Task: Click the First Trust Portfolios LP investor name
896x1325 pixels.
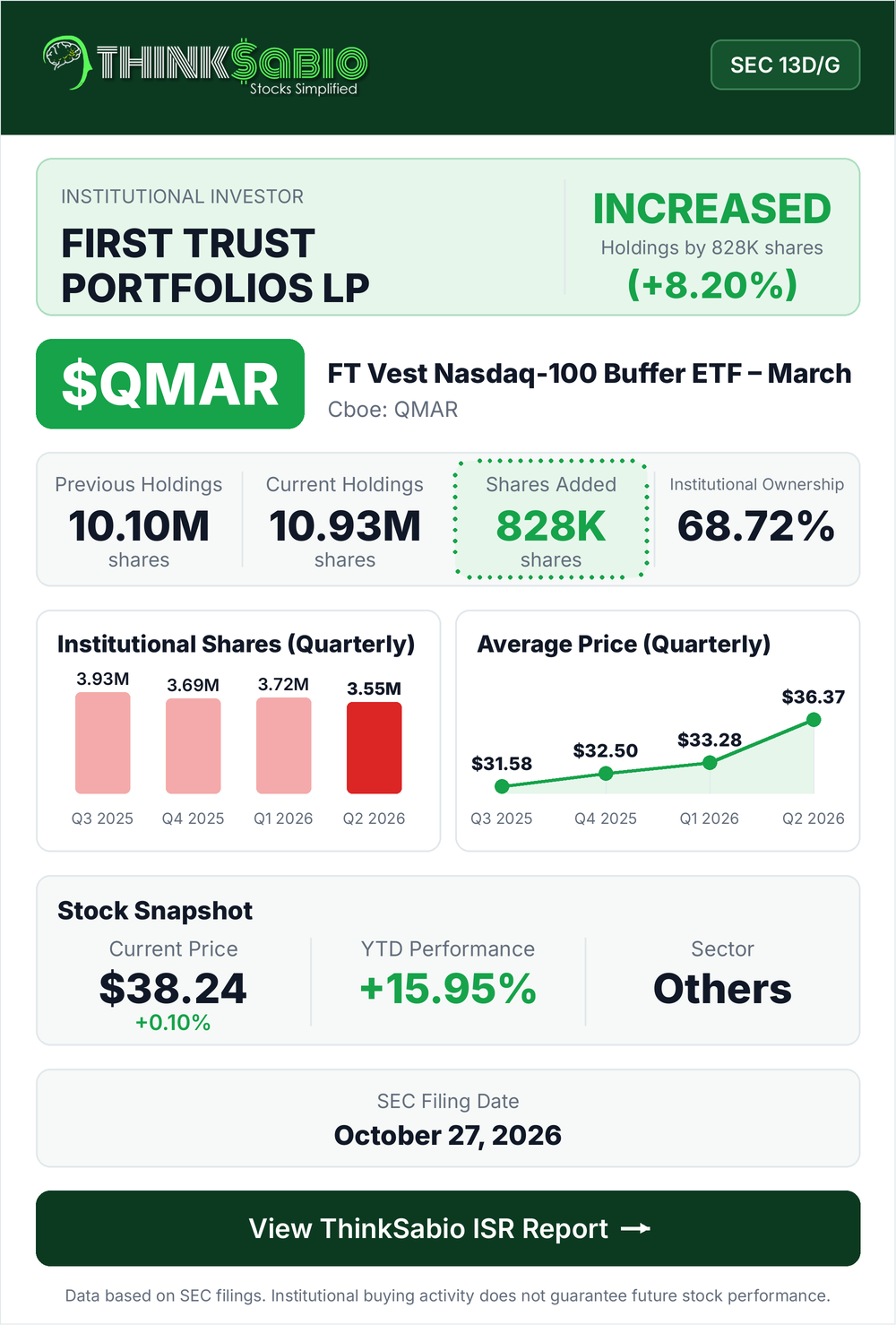Action: pyautogui.click(x=215, y=265)
